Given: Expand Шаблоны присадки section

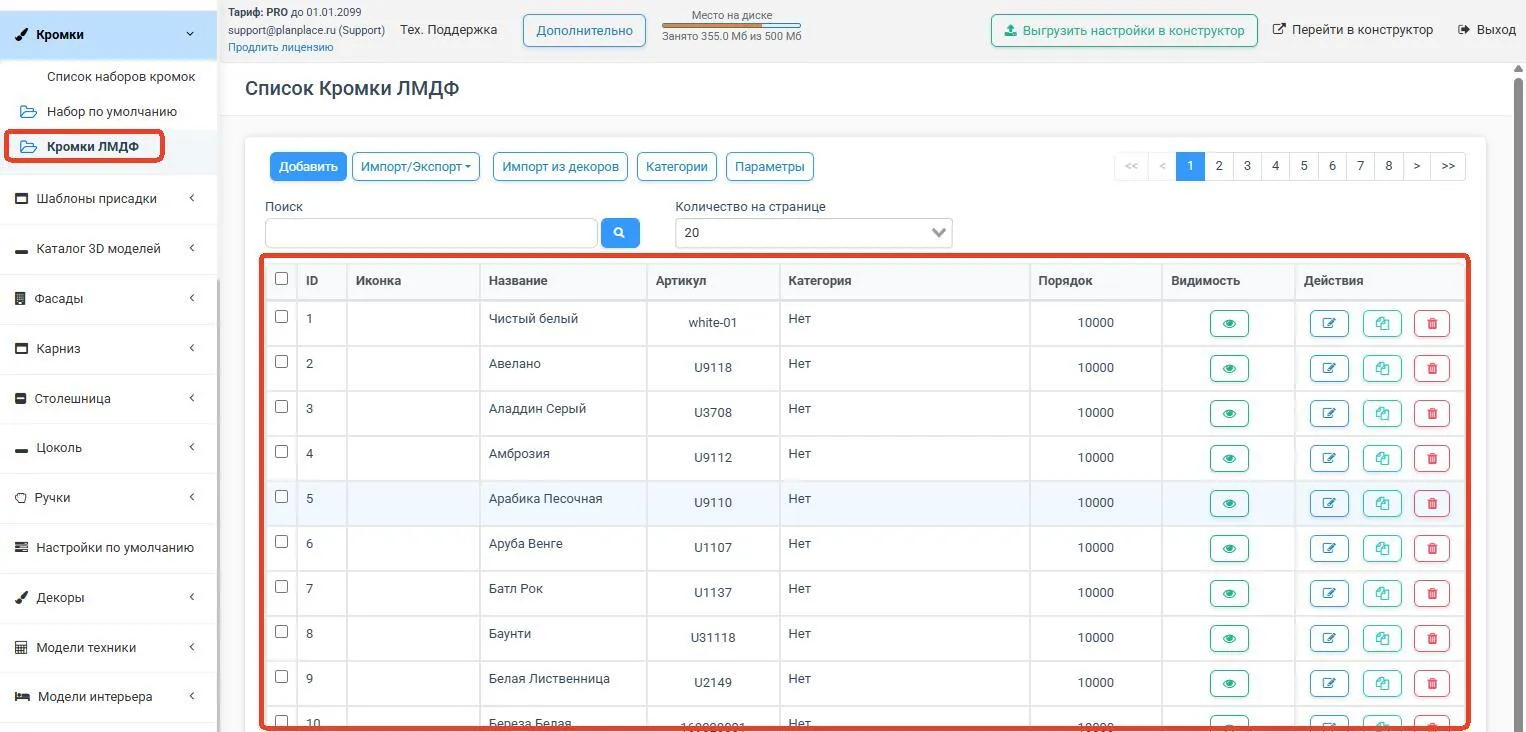Looking at the screenshot, I should pyautogui.click(x=108, y=198).
